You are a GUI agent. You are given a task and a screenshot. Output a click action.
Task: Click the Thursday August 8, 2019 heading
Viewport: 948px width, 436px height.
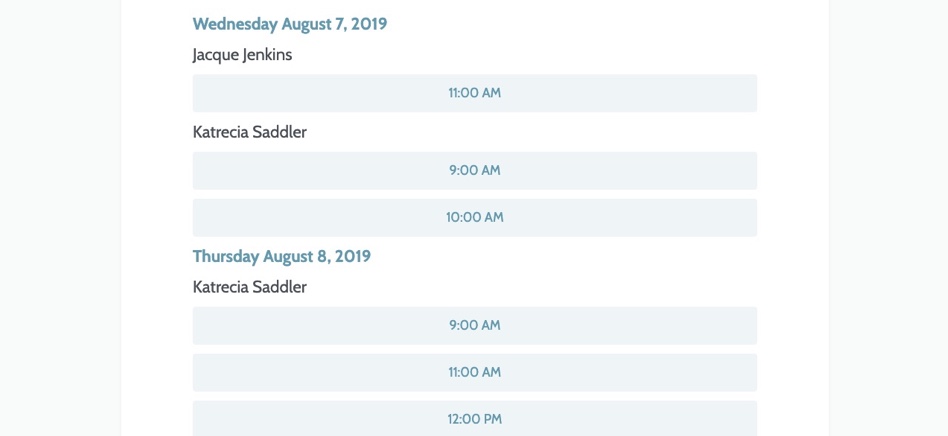[x=282, y=256]
